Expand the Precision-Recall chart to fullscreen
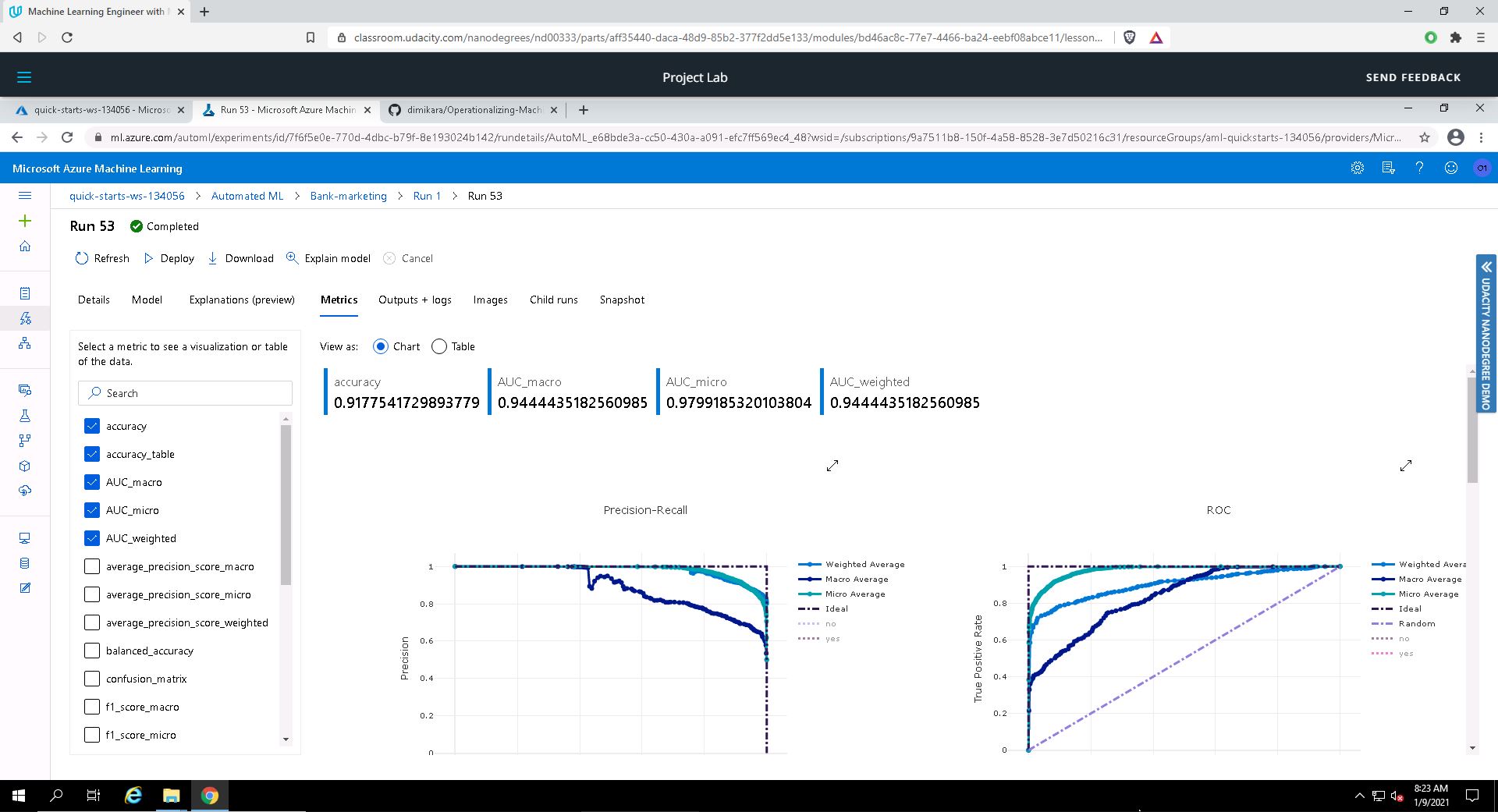Viewport: 1498px width, 812px height. pos(832,466)
